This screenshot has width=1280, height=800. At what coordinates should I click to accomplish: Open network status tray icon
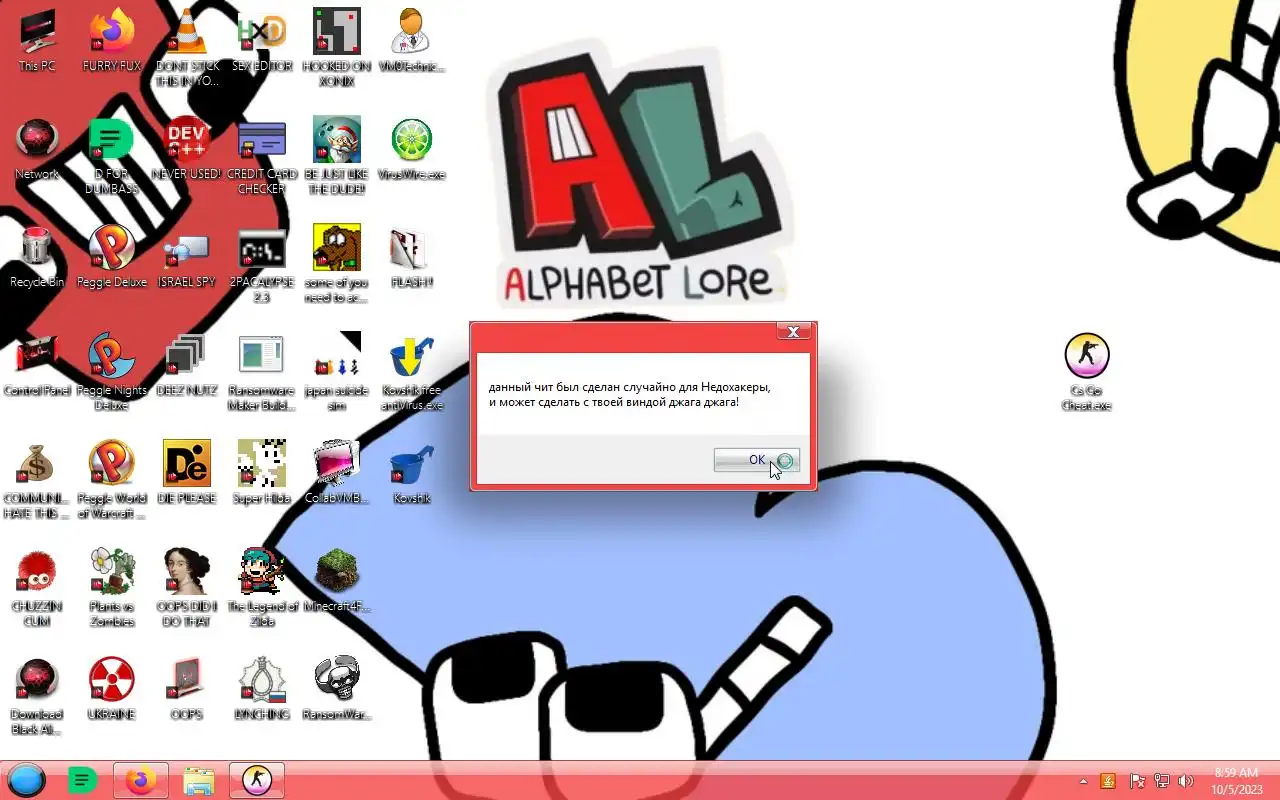tap(1162, 781)
